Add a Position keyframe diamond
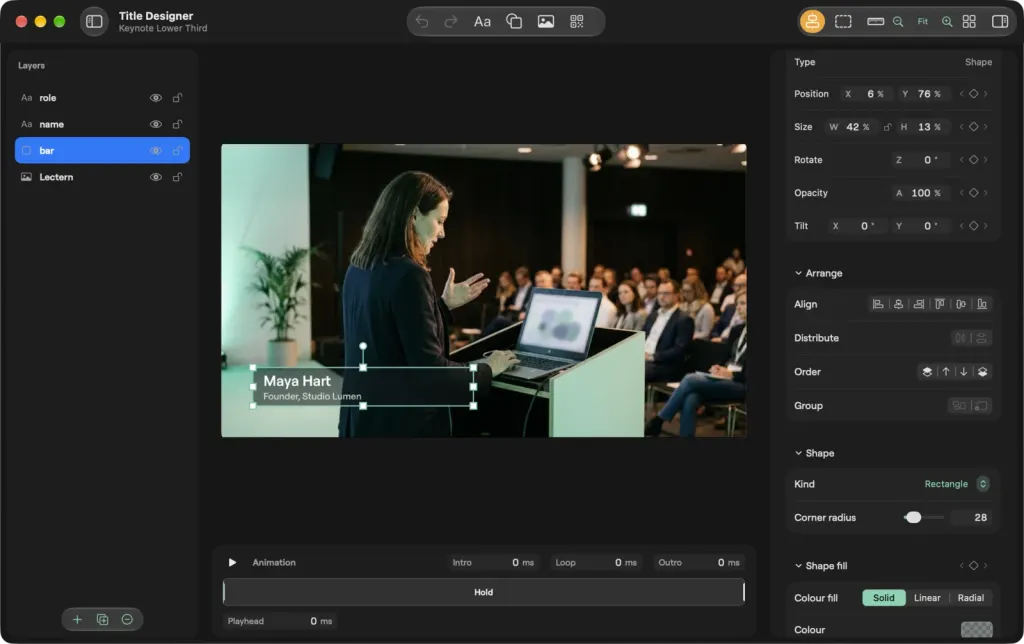This screenshot has height=644, width=1024. point(973,94)
